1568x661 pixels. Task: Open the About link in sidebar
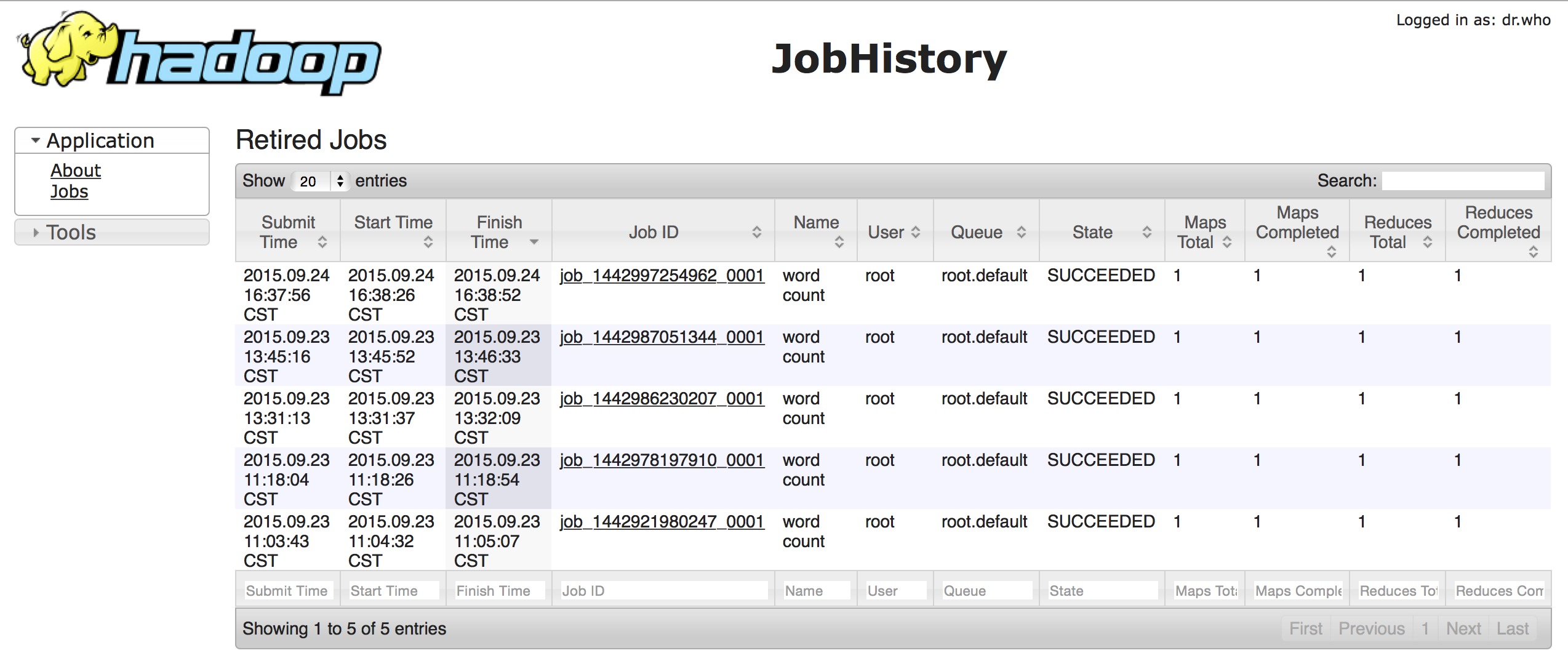76,170
